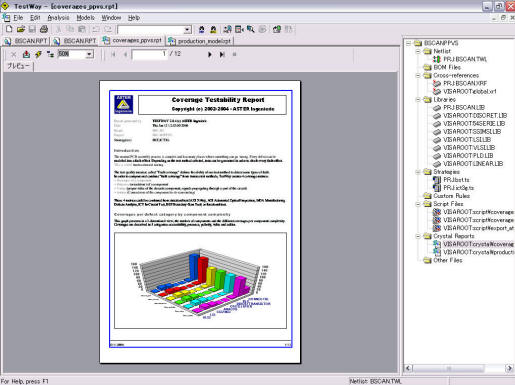
Task: Switch to production_model.rpt tab
Action: coord(200,41)
